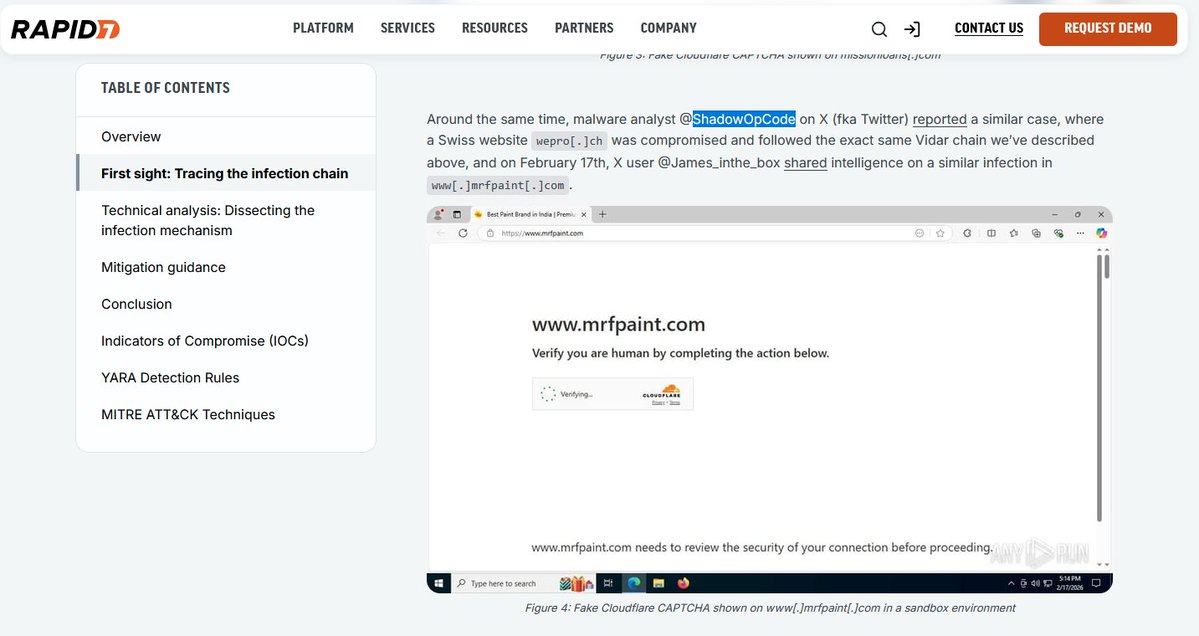Follow the CONTACT US link
Image resolution: width=1199 pixels, height=636 pixels.
[989, 28]
